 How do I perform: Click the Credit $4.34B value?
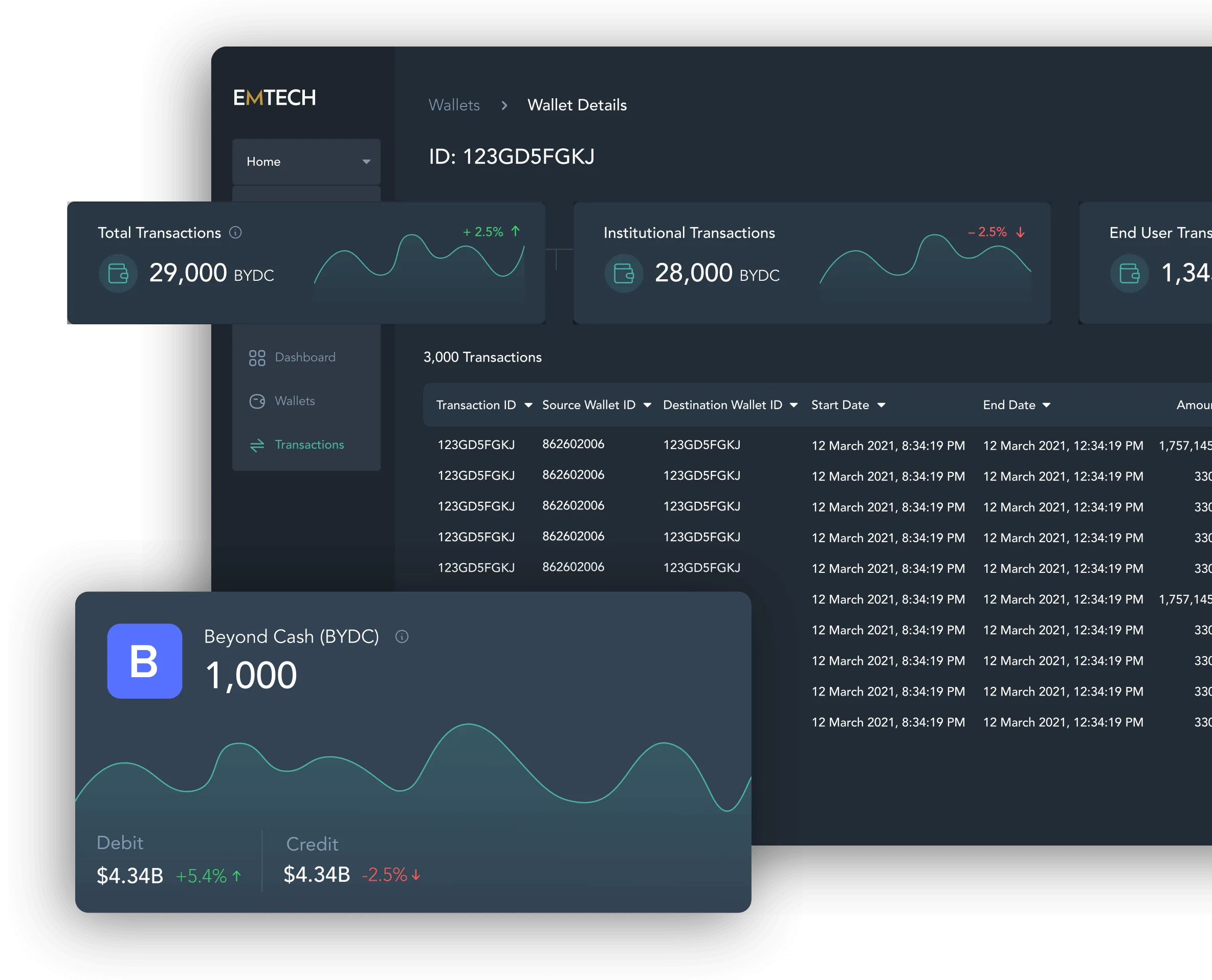click(317, 875)
